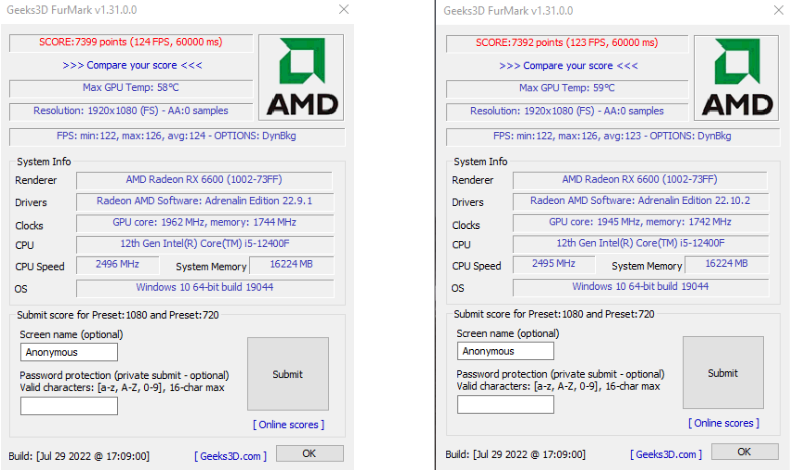Click Submit in the left FurMark window
This screenshot has width=790, height=470.
tap(288, 374)
